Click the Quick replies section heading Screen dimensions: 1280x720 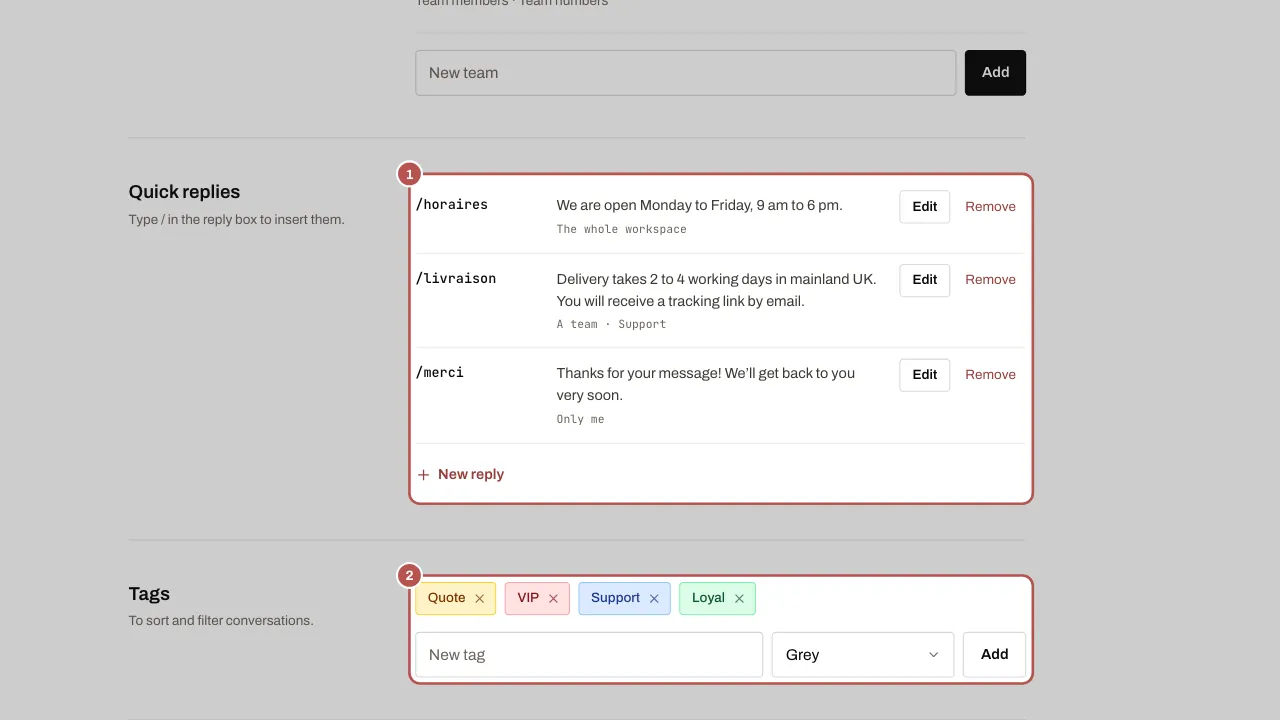coord(184,192)
